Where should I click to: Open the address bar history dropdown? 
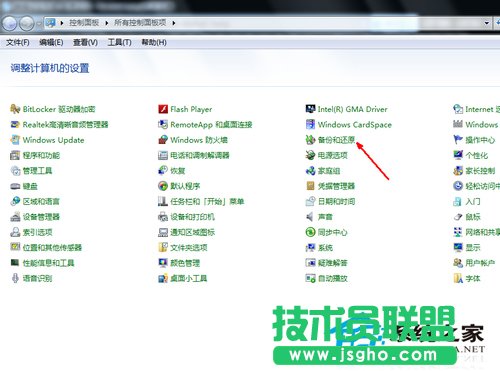(487, 23)
